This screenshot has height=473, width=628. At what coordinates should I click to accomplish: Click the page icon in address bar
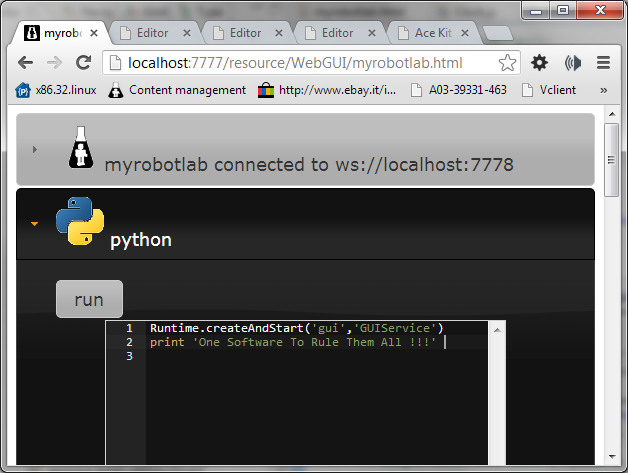coord(115,63)
